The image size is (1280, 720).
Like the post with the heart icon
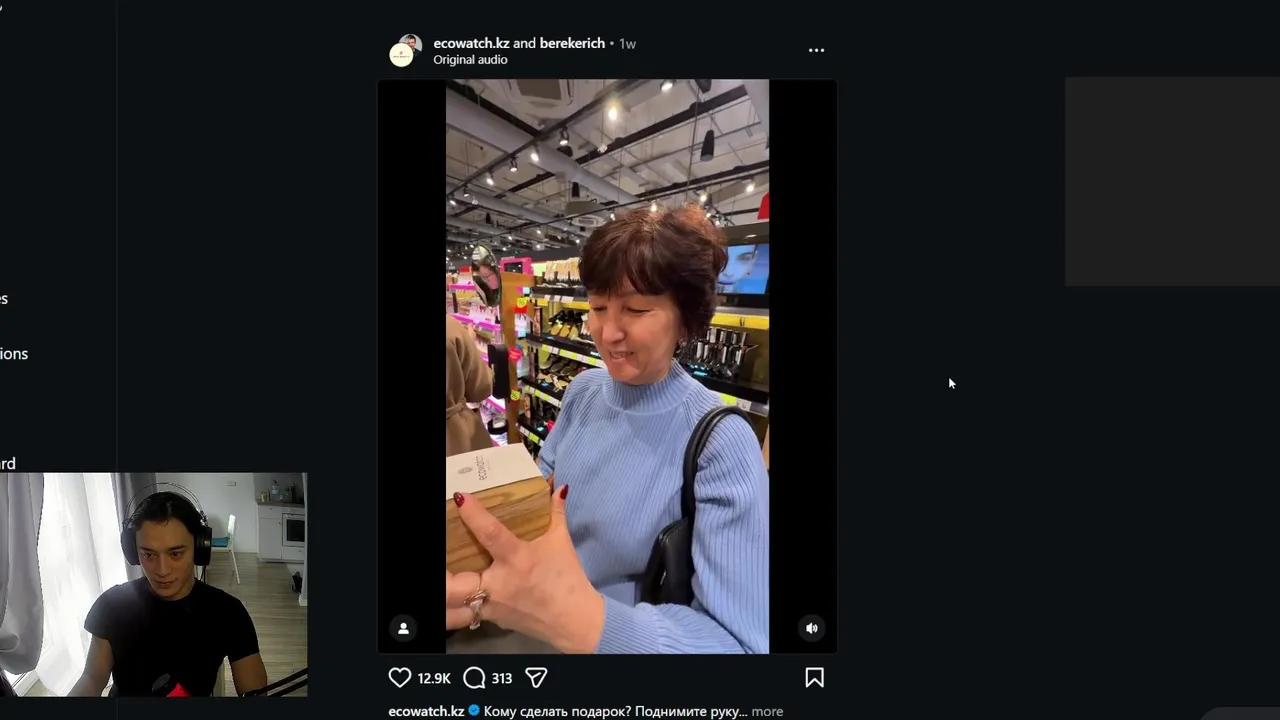tap(400, 678)
